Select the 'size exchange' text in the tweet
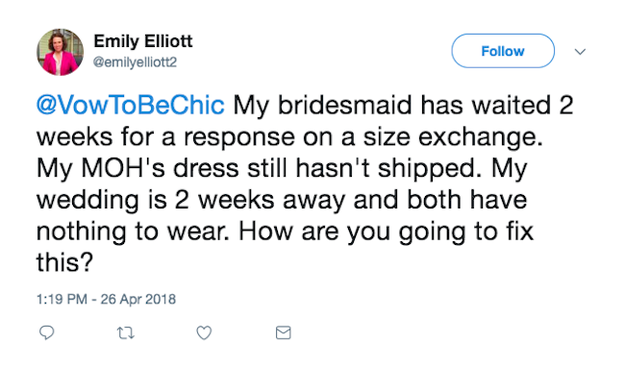The image size is (625, 367). (453, 137)
